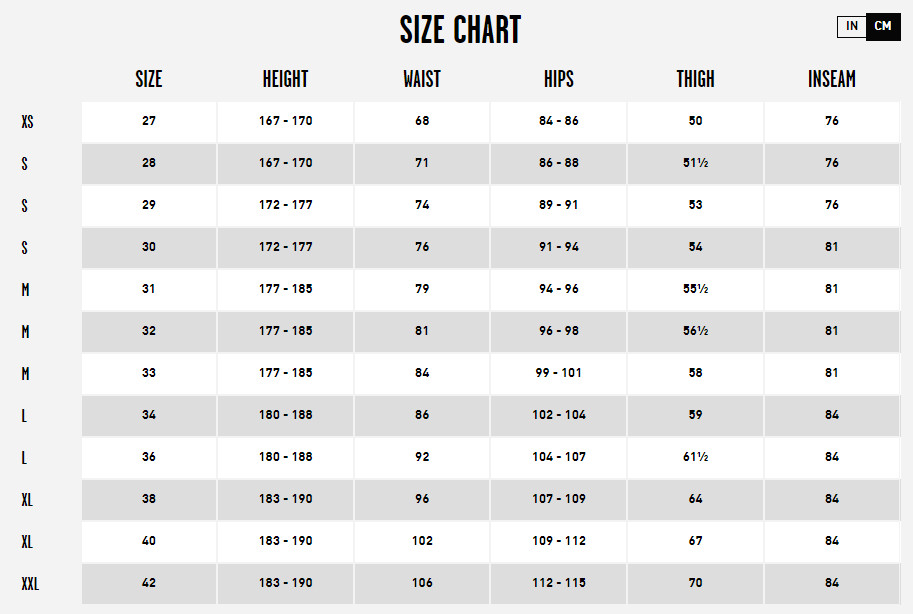Screen dimensions: 913x614
Task: Click the HIPS column header
Action: (x=559, y=79)
